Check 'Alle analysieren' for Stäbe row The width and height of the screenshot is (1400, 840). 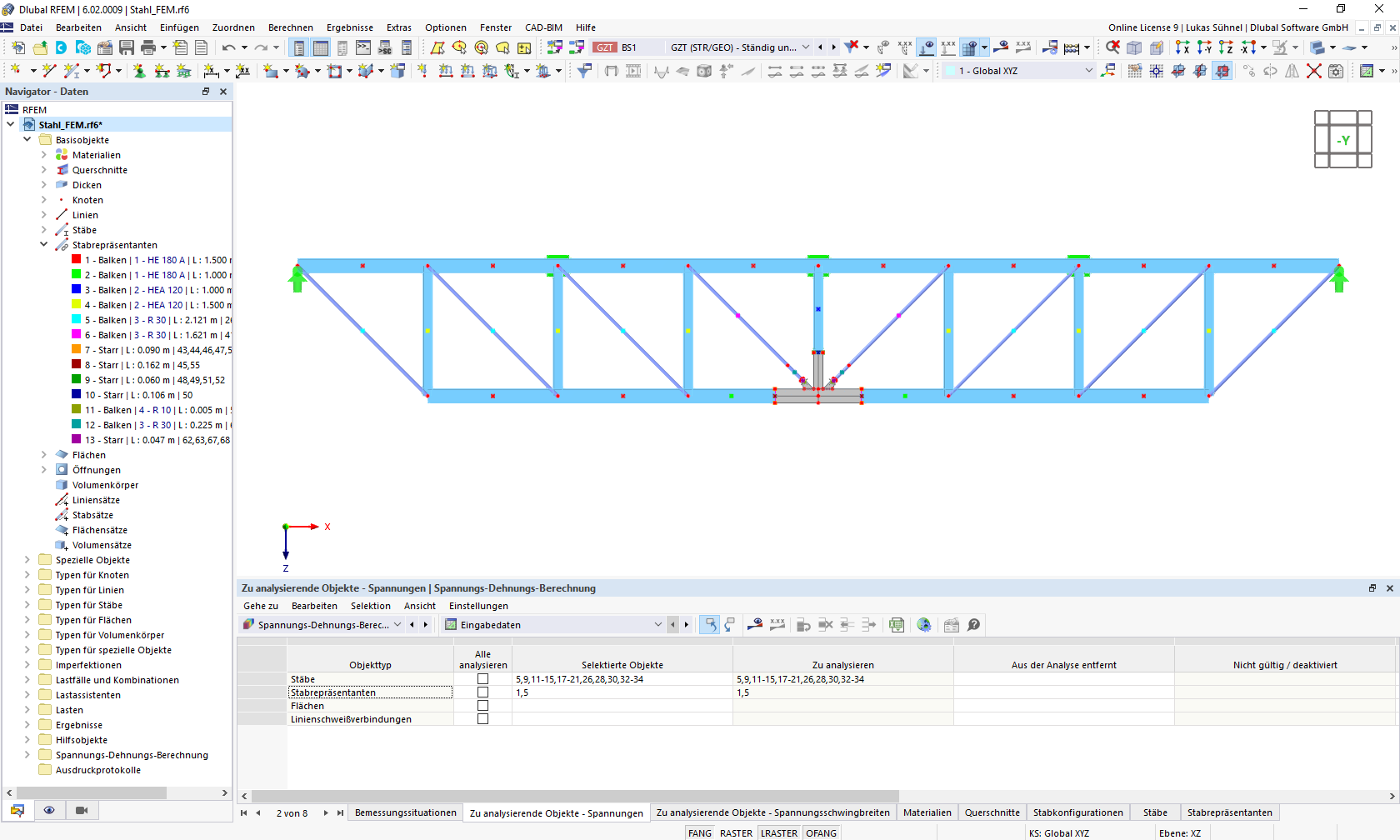pyautogui.click(x=482, y=679)
